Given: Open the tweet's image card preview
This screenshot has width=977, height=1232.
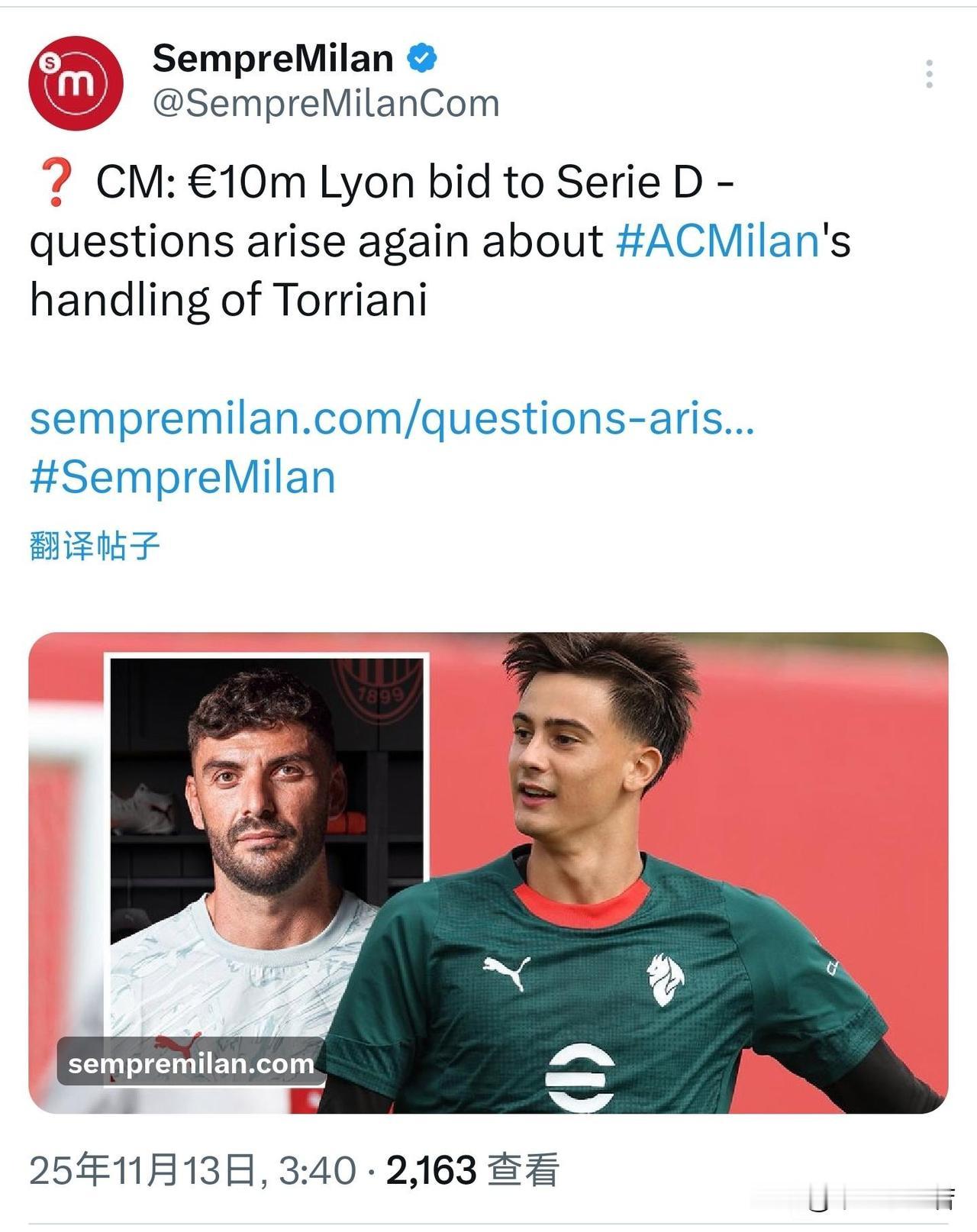Looking at the screenshot, I should (488, 872).
